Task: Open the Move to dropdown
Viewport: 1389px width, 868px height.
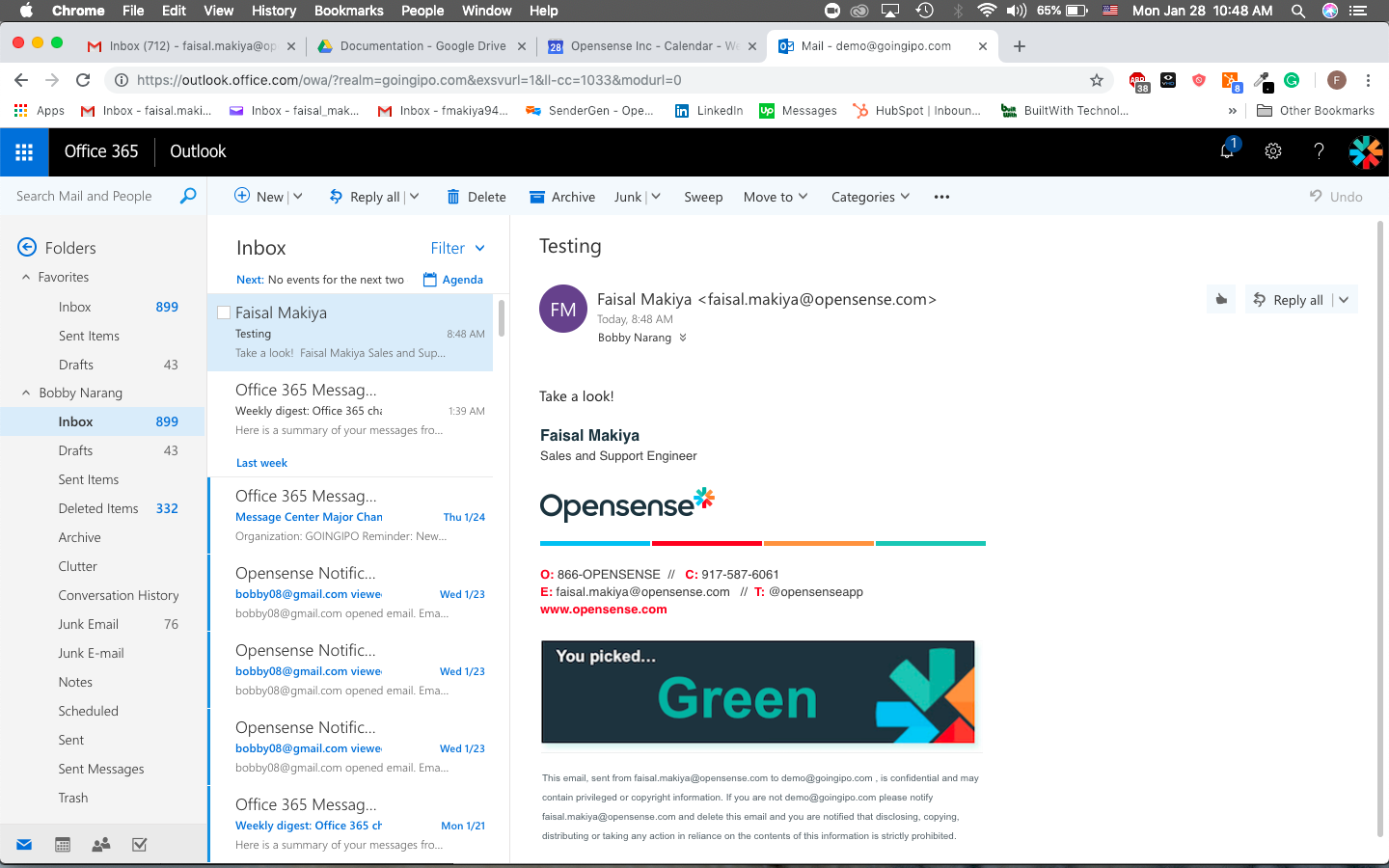Action: (776, 197)
